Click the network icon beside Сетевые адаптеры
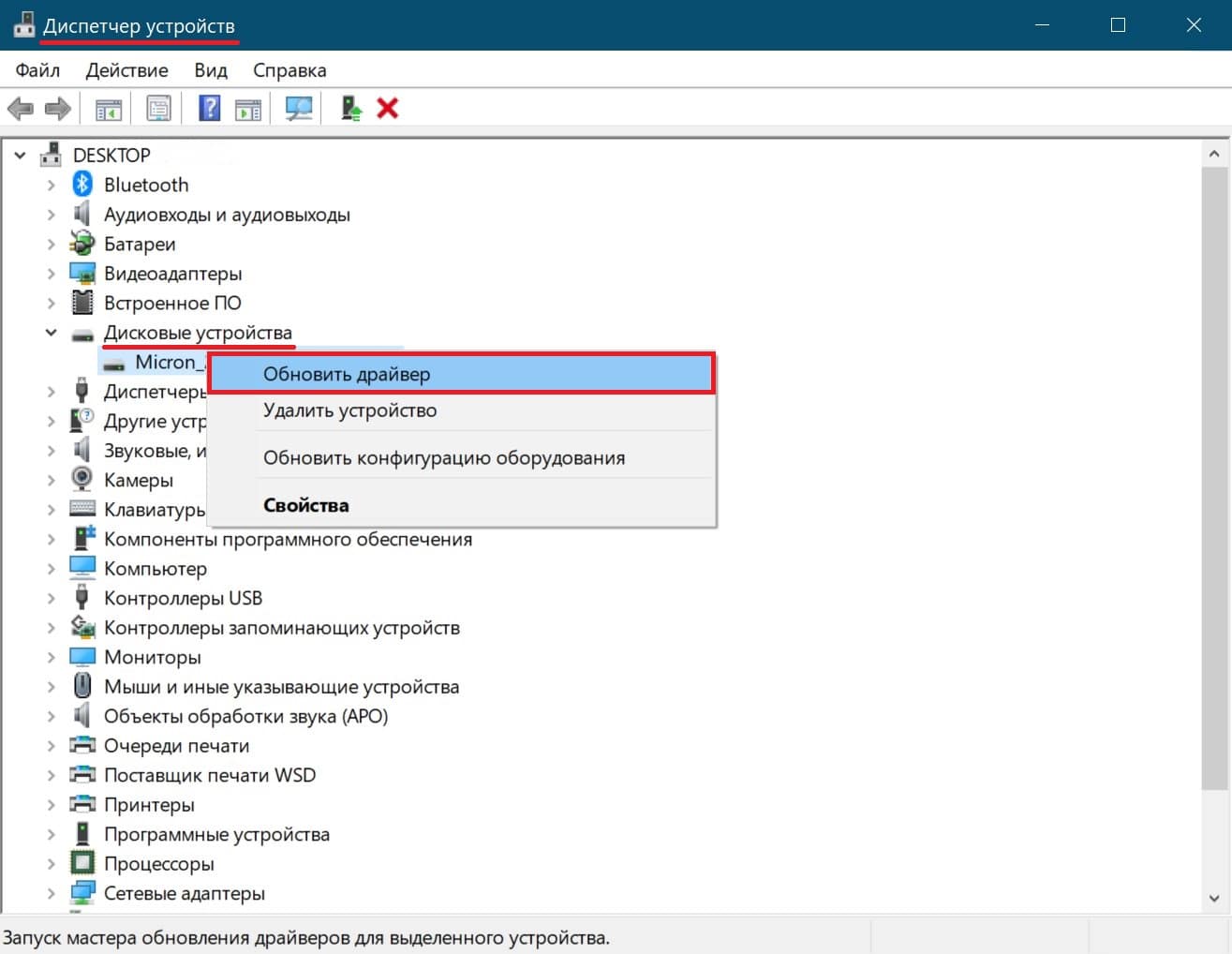1232x954 pixels. pyautogui.click(x=82, y=893)
